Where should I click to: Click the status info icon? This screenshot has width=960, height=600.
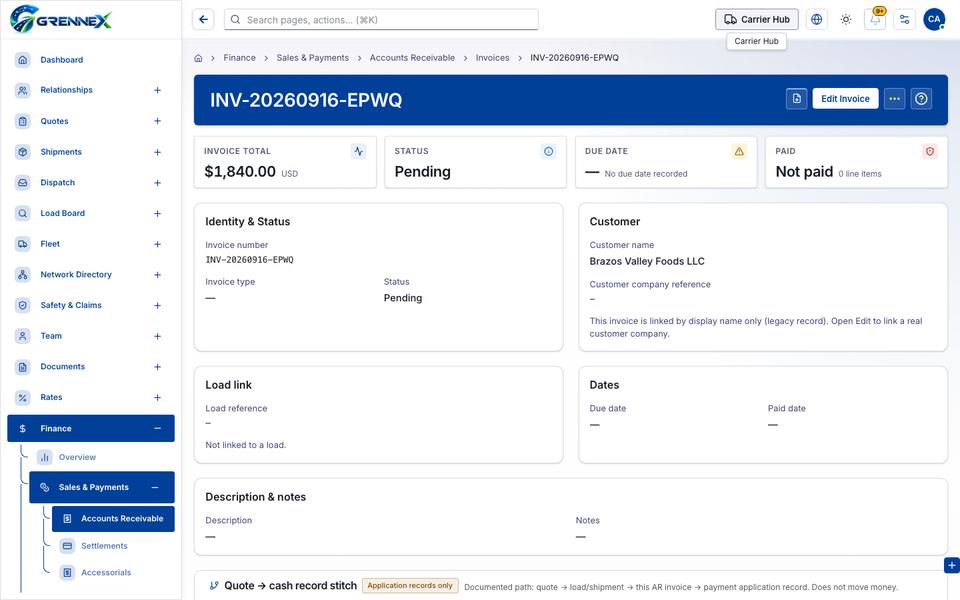click(549, 151)
